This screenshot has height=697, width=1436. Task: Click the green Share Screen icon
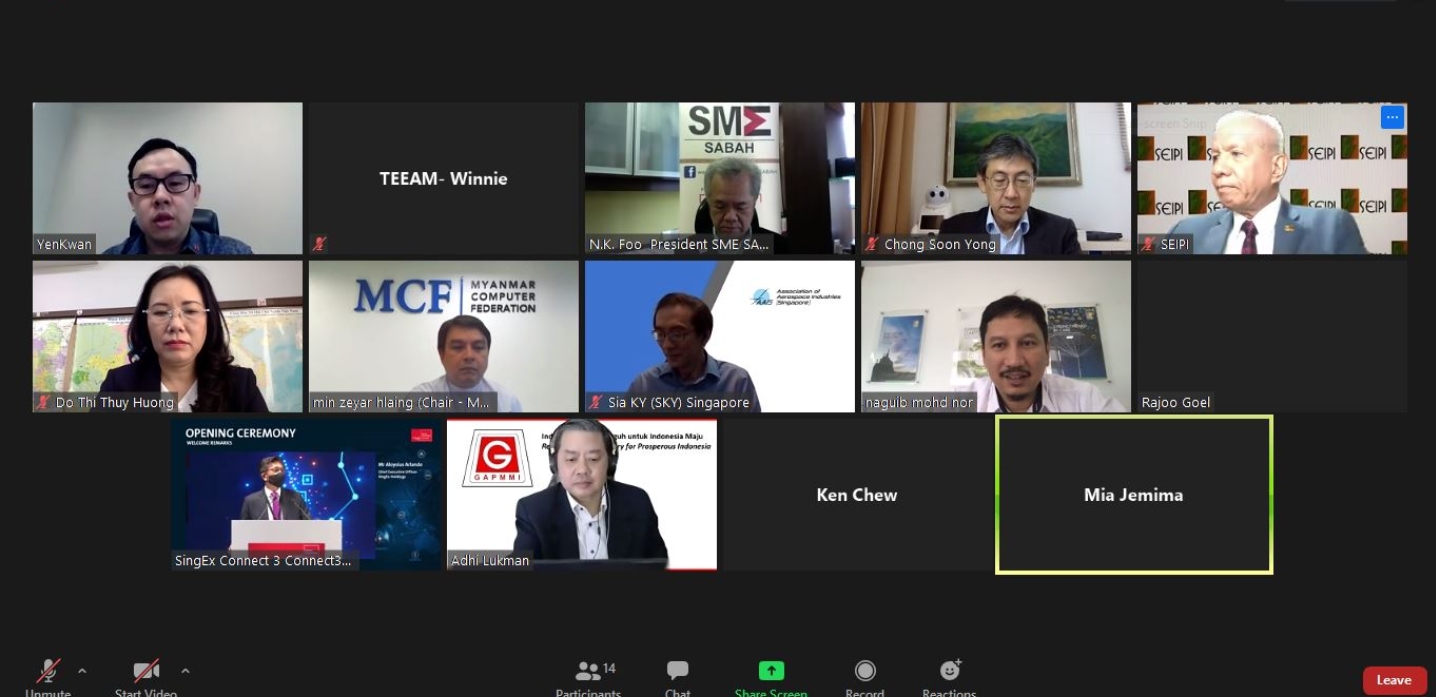tap(771, 671)
